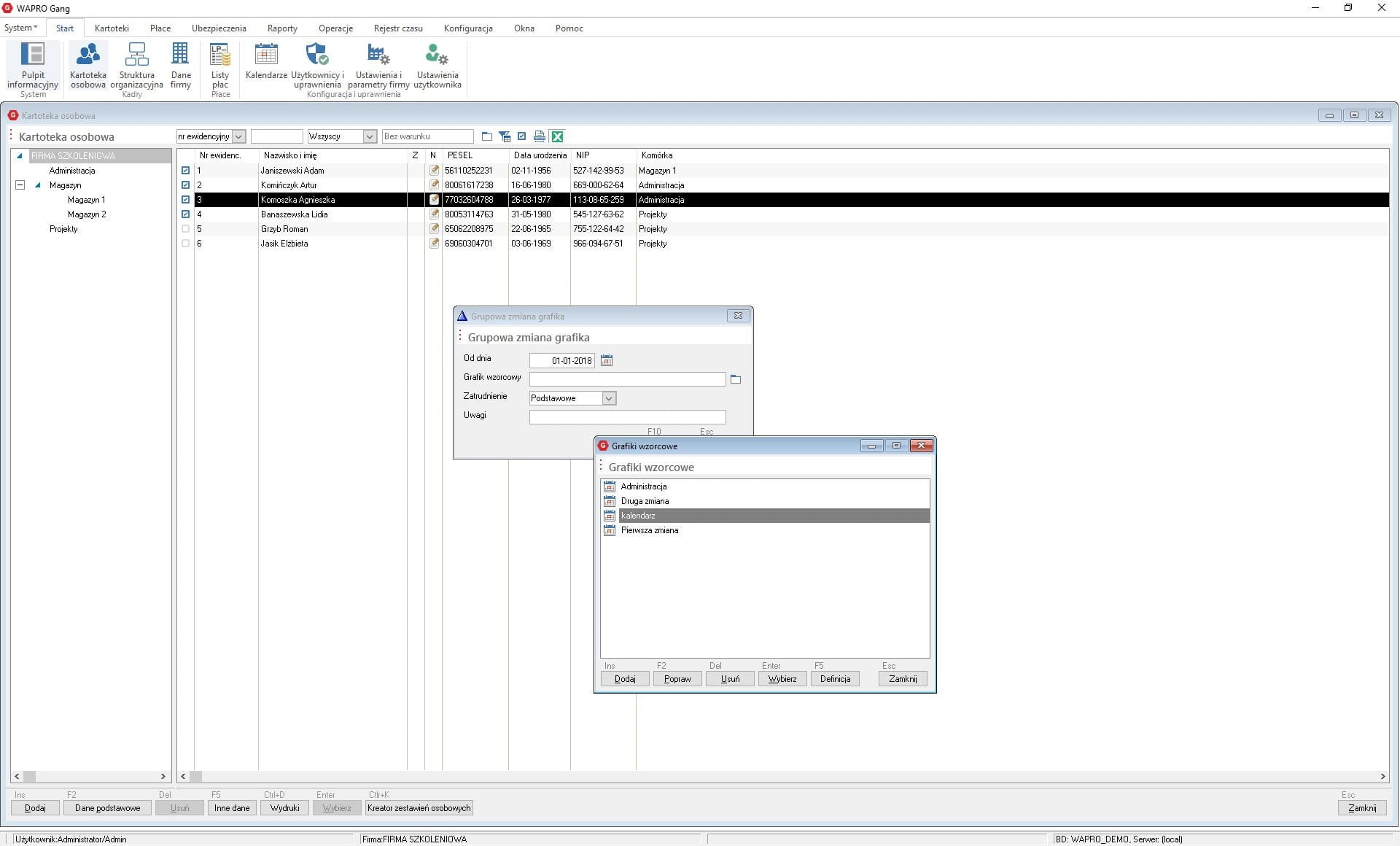Open the Raporty menu tab

tap(282, 28)
